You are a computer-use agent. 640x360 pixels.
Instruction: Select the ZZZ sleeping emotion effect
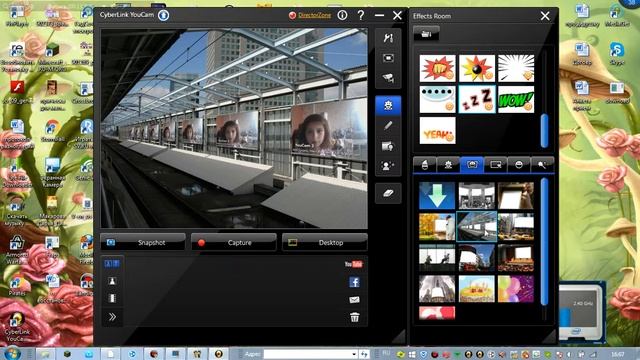pyautogui.click(x=476, y=99)
